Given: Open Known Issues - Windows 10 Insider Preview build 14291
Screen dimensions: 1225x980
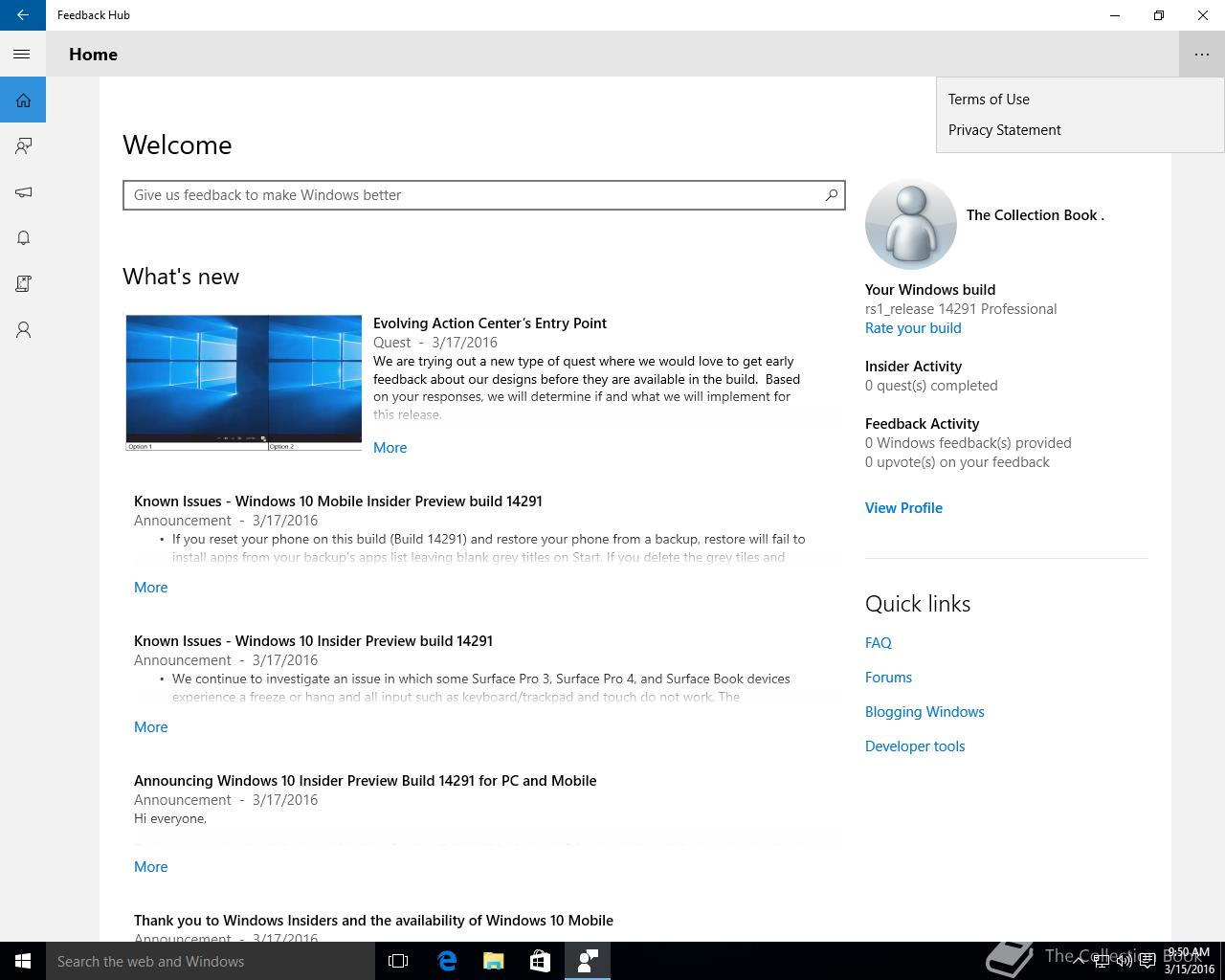Looking at the screenshot, I should (x=313, y=641).
